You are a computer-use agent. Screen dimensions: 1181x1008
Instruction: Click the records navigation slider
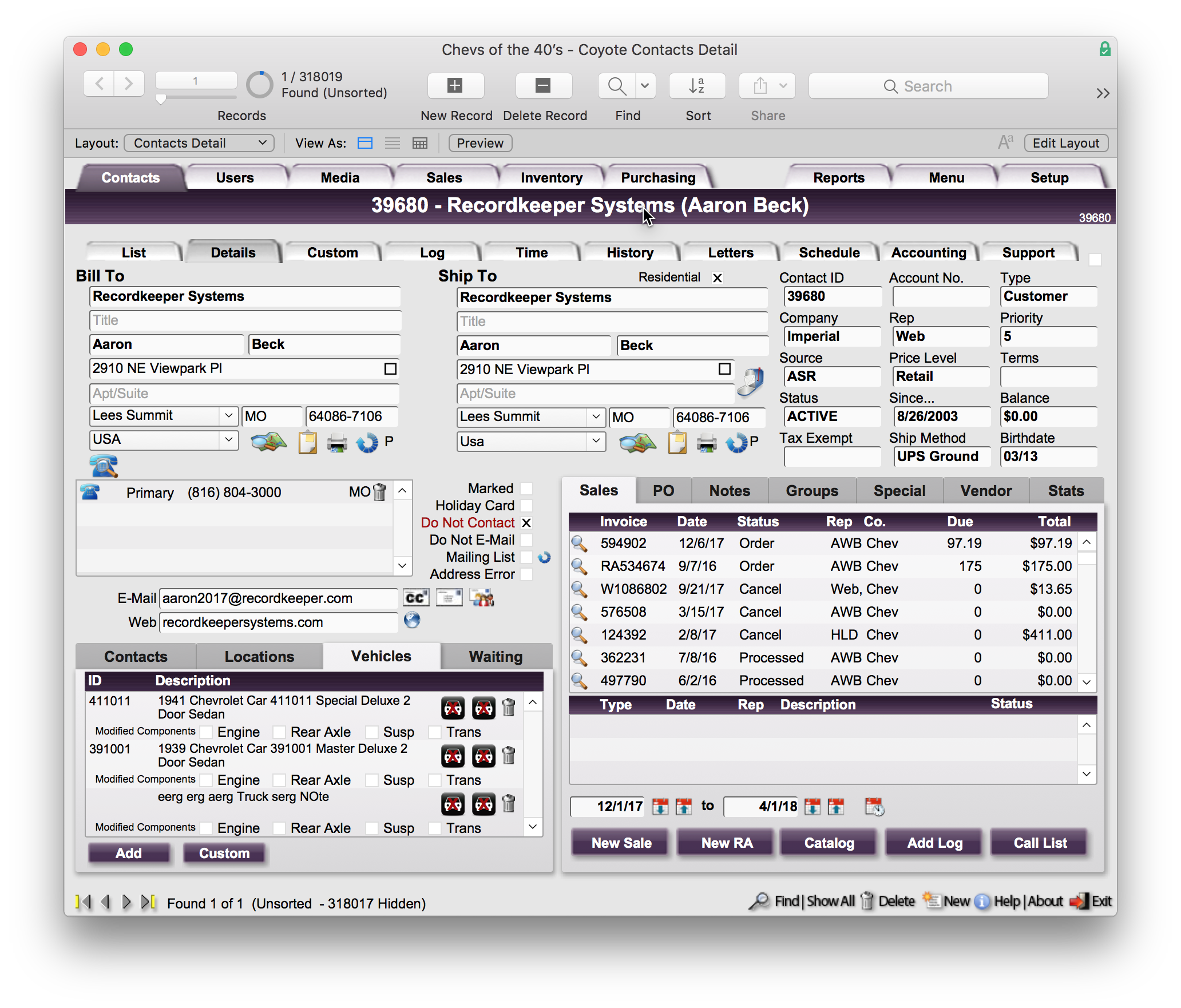pyautogui.click(x=161, y=100)
